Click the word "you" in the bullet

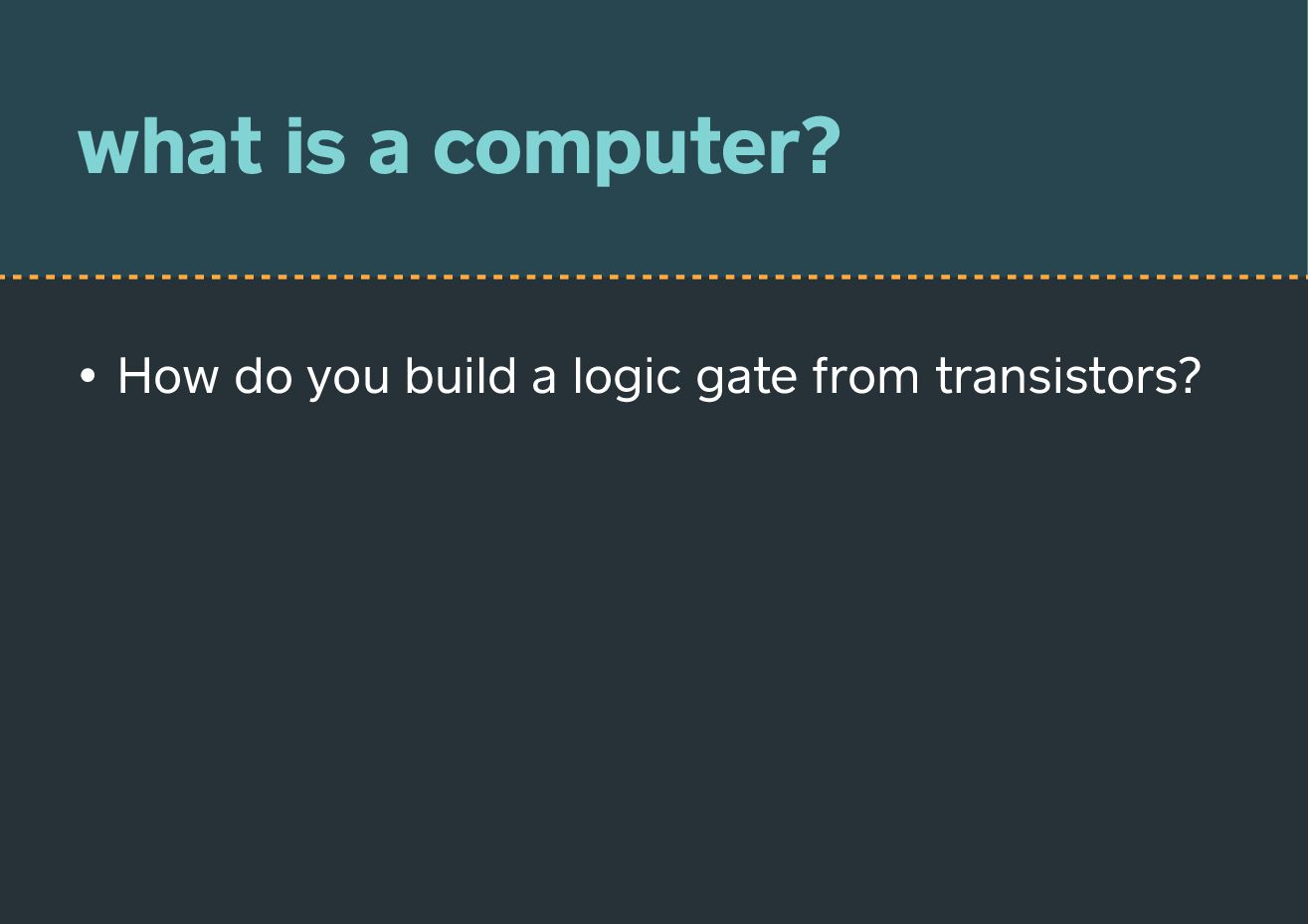coord(348,382)
